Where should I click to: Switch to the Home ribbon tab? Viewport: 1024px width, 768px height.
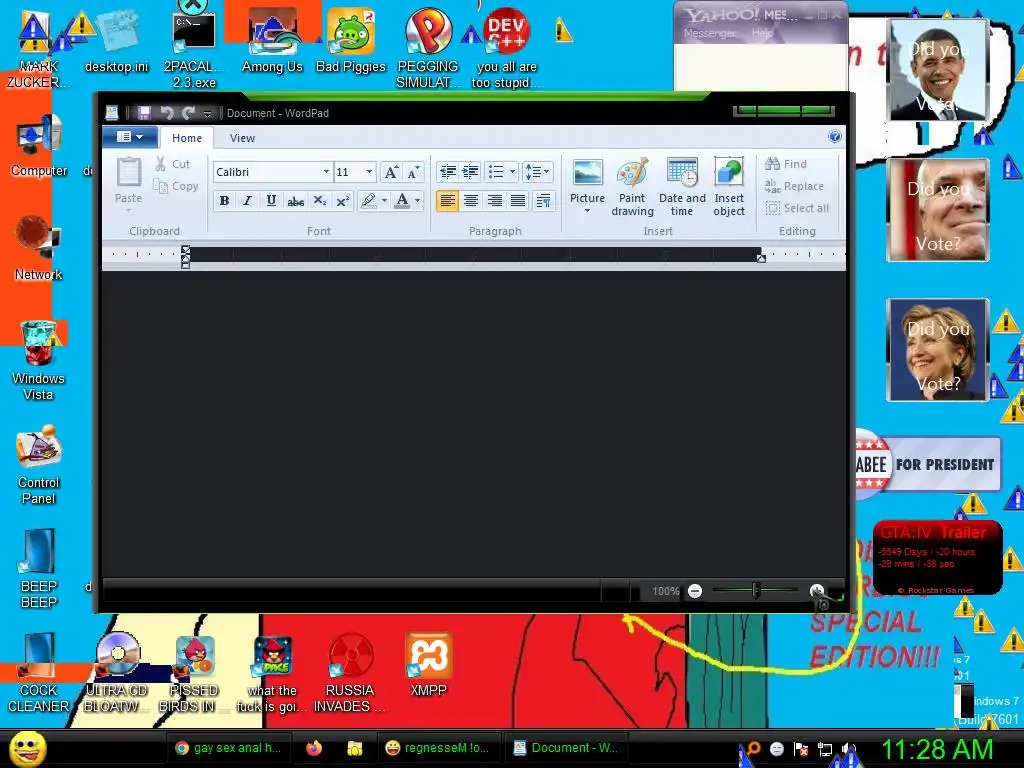pyautogui.click(x=187, y=138)
